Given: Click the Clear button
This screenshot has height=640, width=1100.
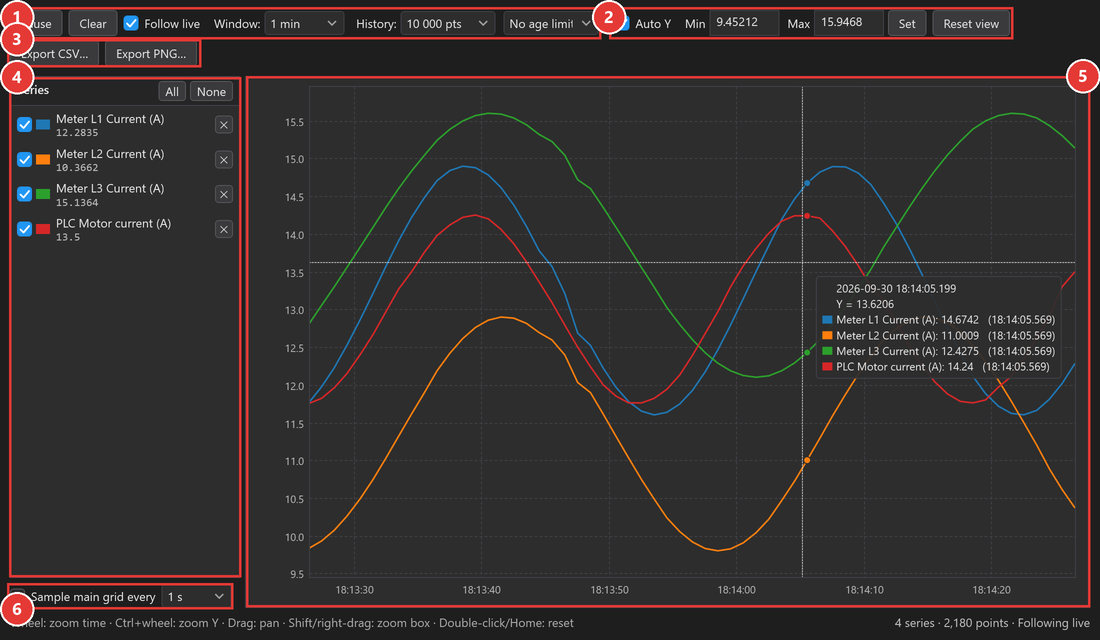Looking at the screenshot, I should click(x=93, y=24).
